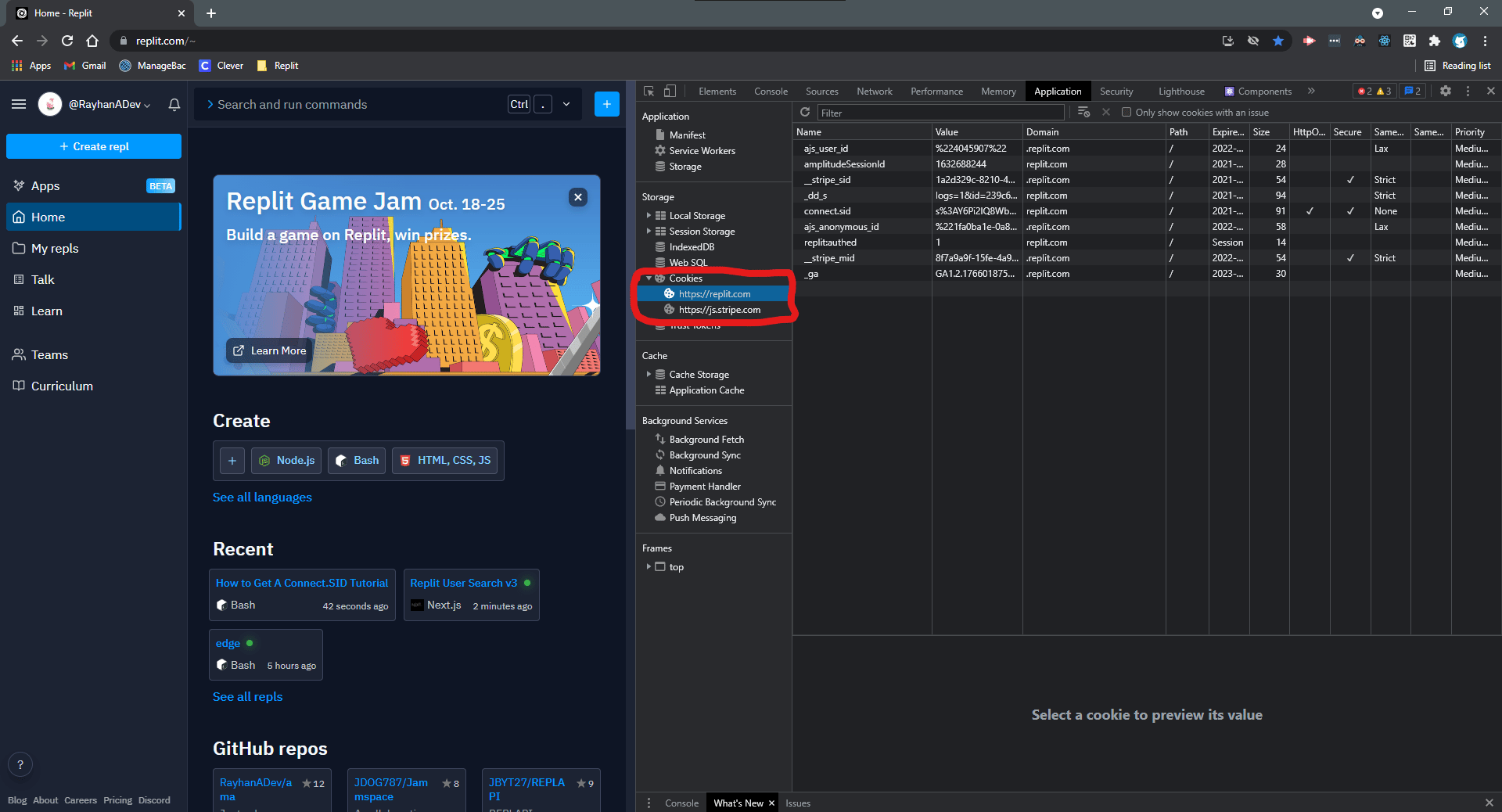This screenshot has width=1502, height=812.
Task: Click the clear all cookies icon
Action: coord(1083,113)
